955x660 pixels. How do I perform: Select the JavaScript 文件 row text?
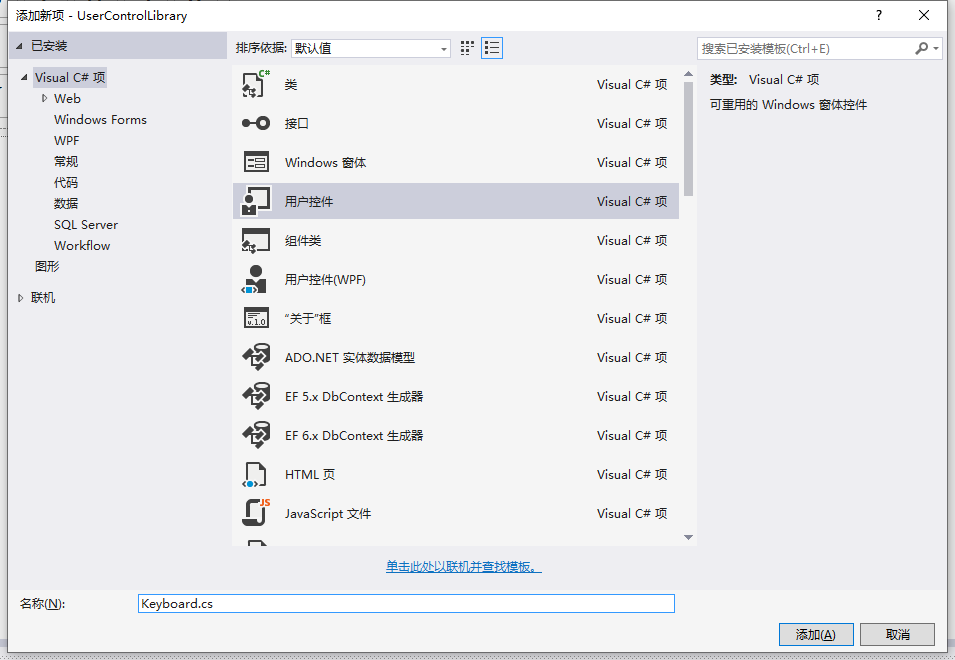click(x=328, y=513)
